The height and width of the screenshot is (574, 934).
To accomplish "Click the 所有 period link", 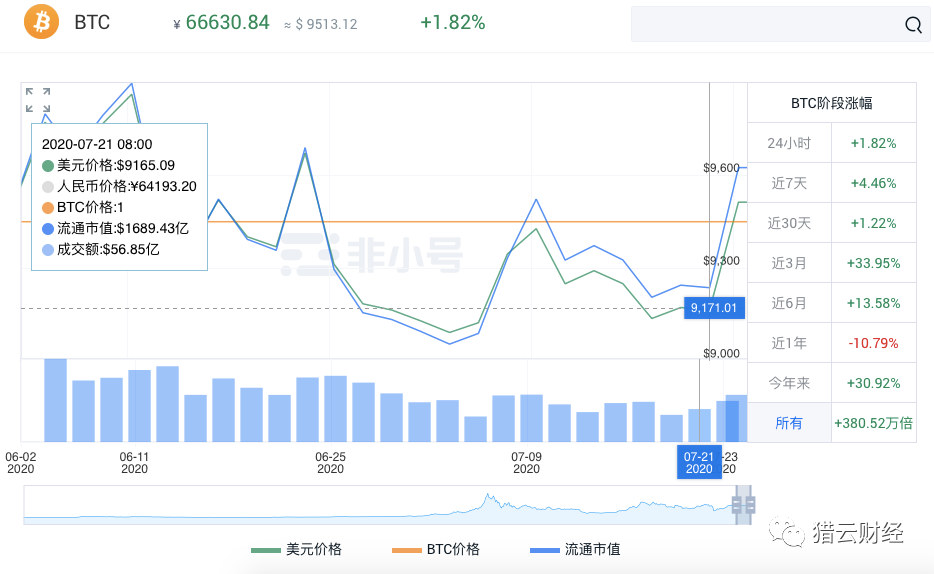I will coord(789,423).
